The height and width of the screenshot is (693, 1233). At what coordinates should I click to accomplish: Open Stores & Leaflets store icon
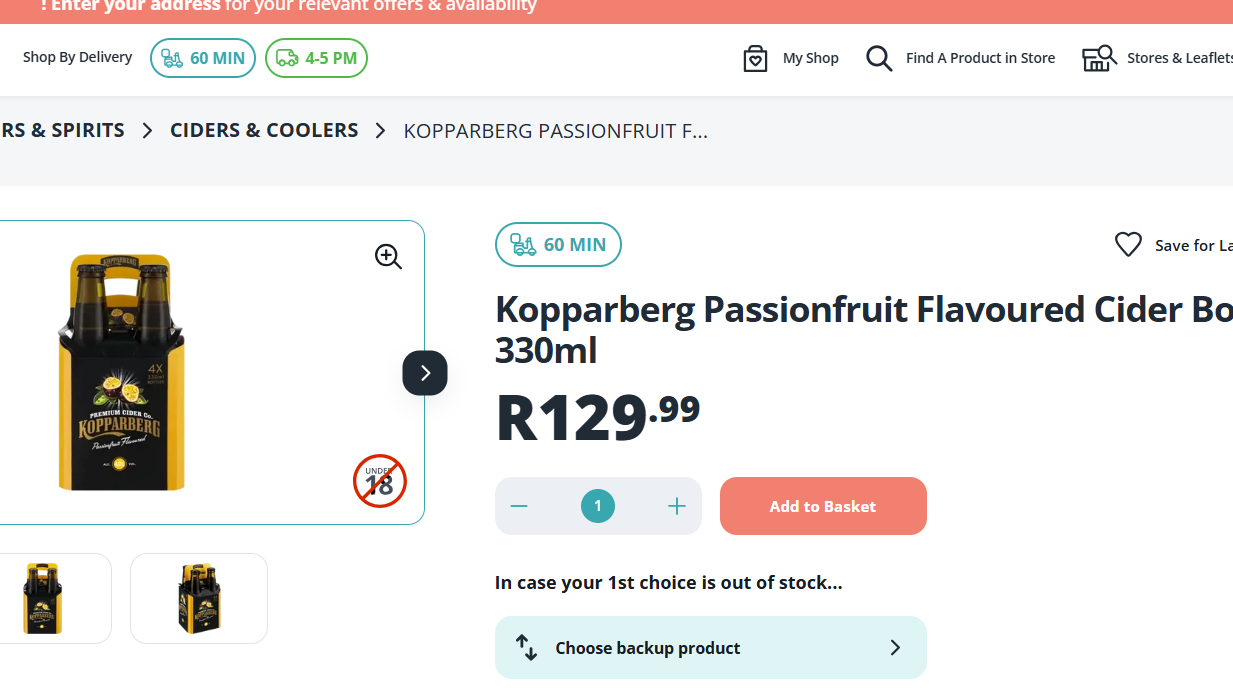pos(1098,58)
